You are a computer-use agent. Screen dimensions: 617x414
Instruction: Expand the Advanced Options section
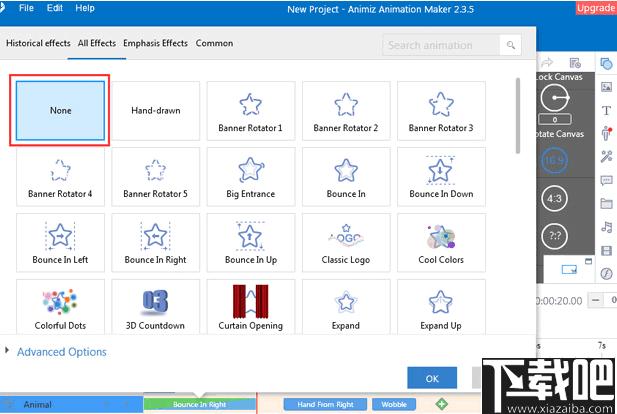62,352
